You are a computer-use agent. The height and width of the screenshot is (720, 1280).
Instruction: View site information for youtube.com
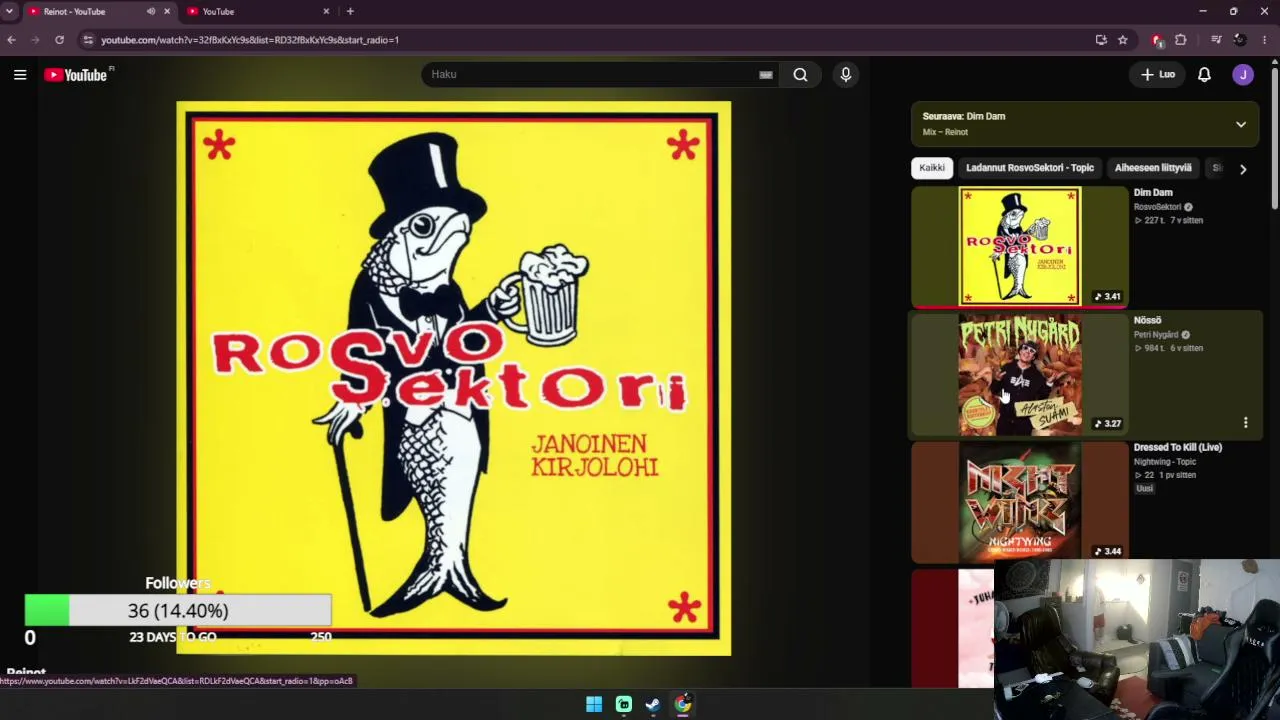coord(88,40)
